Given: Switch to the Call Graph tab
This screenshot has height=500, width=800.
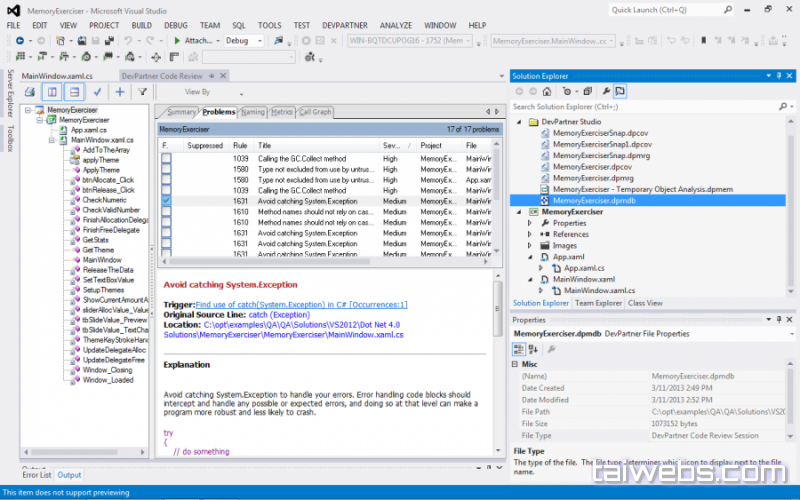Looking at the screenshot, I should pyautogui.click(x=315, y=112).
